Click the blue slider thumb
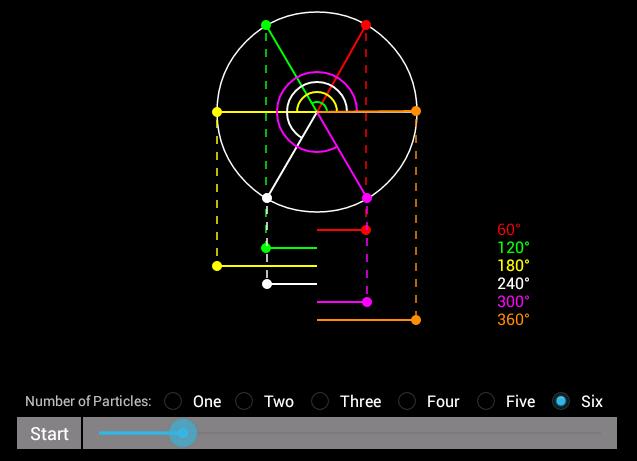The height and width of the screenshot is (461, 637). coord(182,433)
